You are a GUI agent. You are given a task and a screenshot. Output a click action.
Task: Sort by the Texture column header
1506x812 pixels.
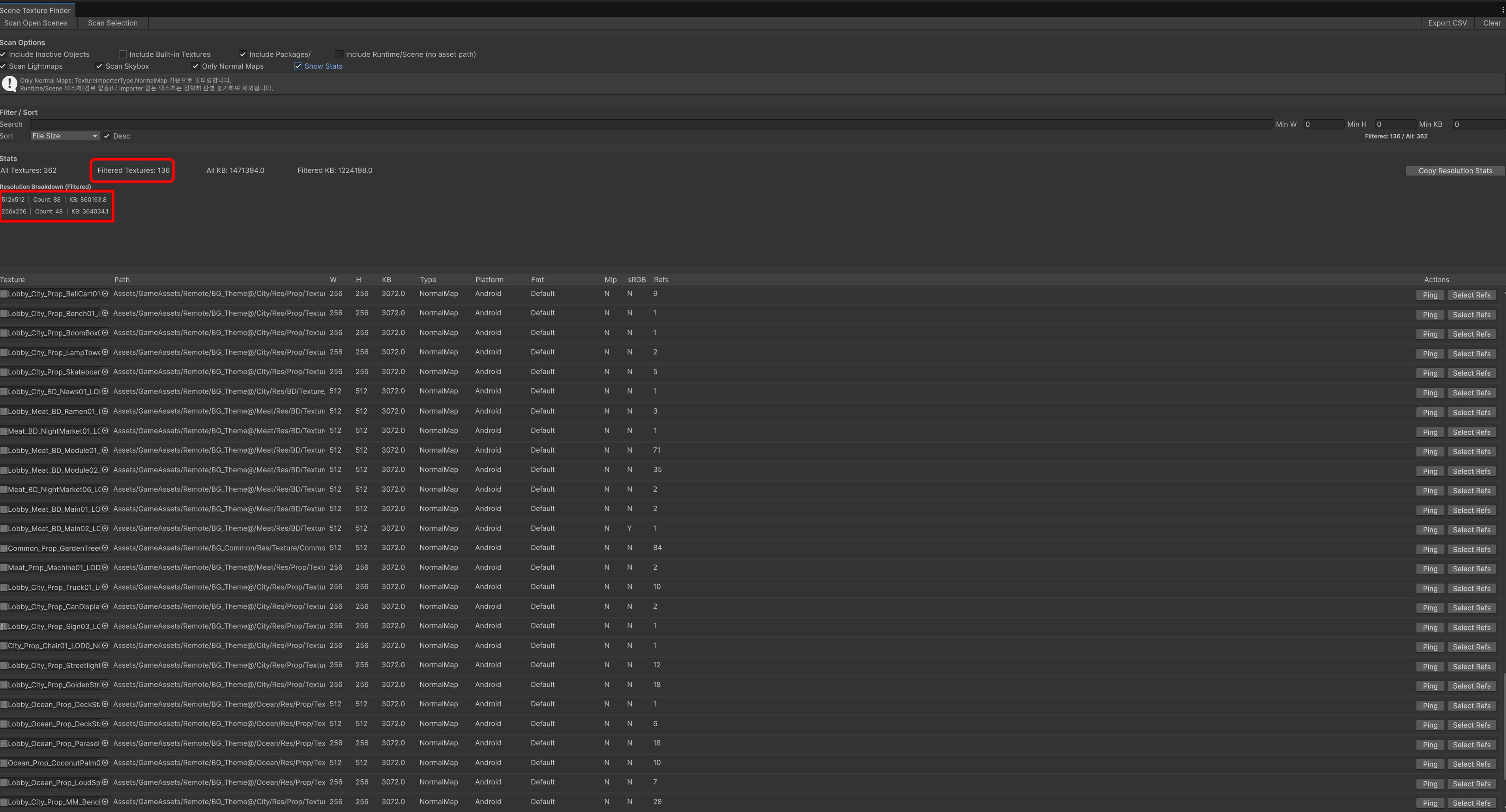pos(12,279)
